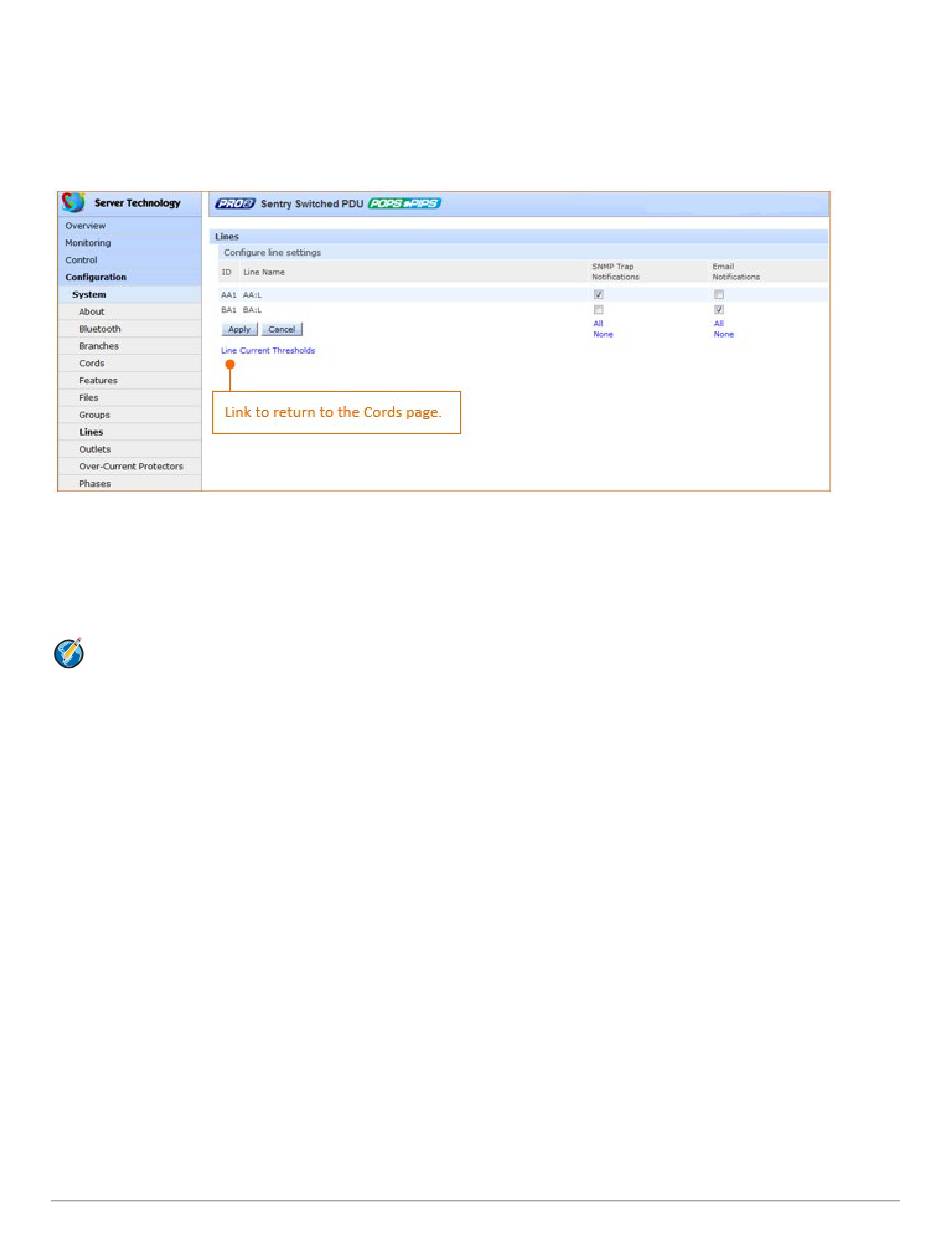Image resolution: width=950 pixels, height=1248 pixels.
Task: Toggle Email Notifications checkbox for line BA1
Action: (718, 310)
